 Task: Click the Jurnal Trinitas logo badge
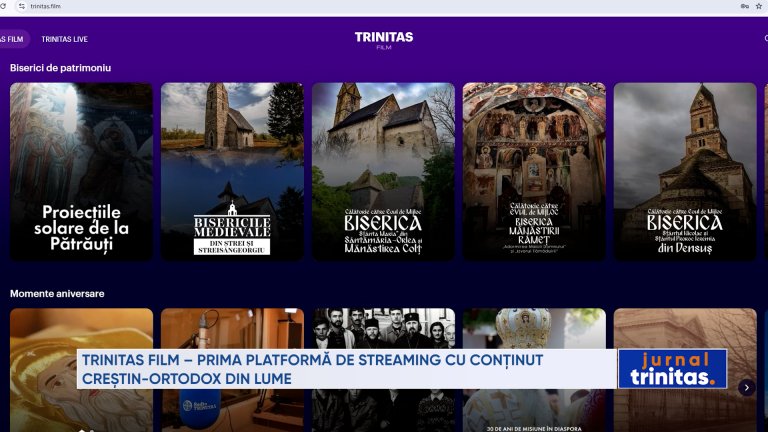pos(672,369)
